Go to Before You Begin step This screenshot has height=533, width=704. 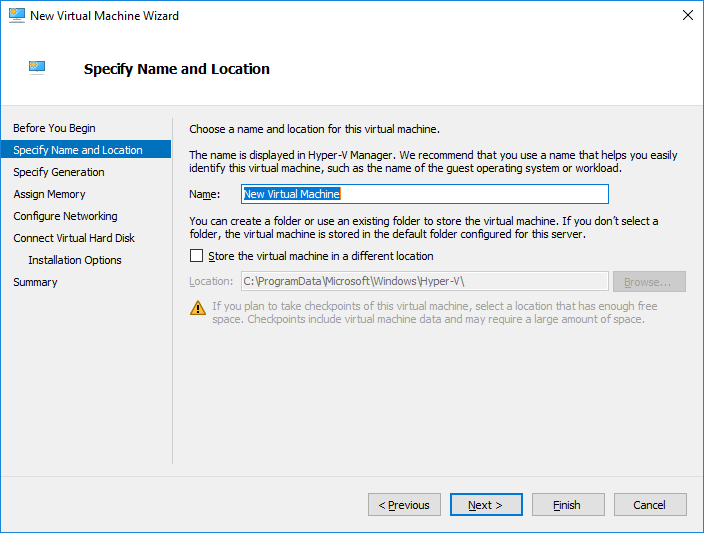[x=54, y=128]
